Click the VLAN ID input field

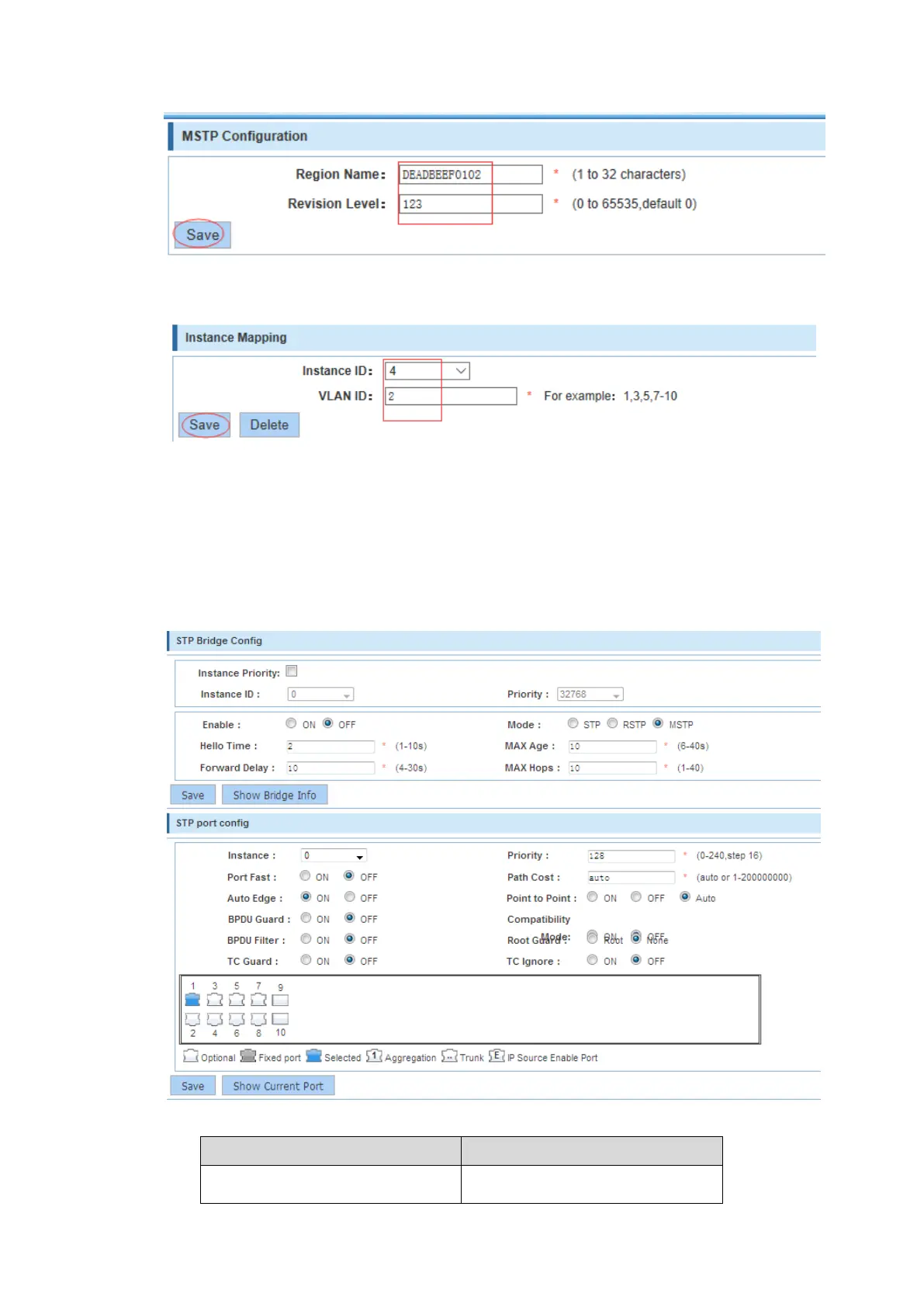pyautogui.click(x=451, y=396)
